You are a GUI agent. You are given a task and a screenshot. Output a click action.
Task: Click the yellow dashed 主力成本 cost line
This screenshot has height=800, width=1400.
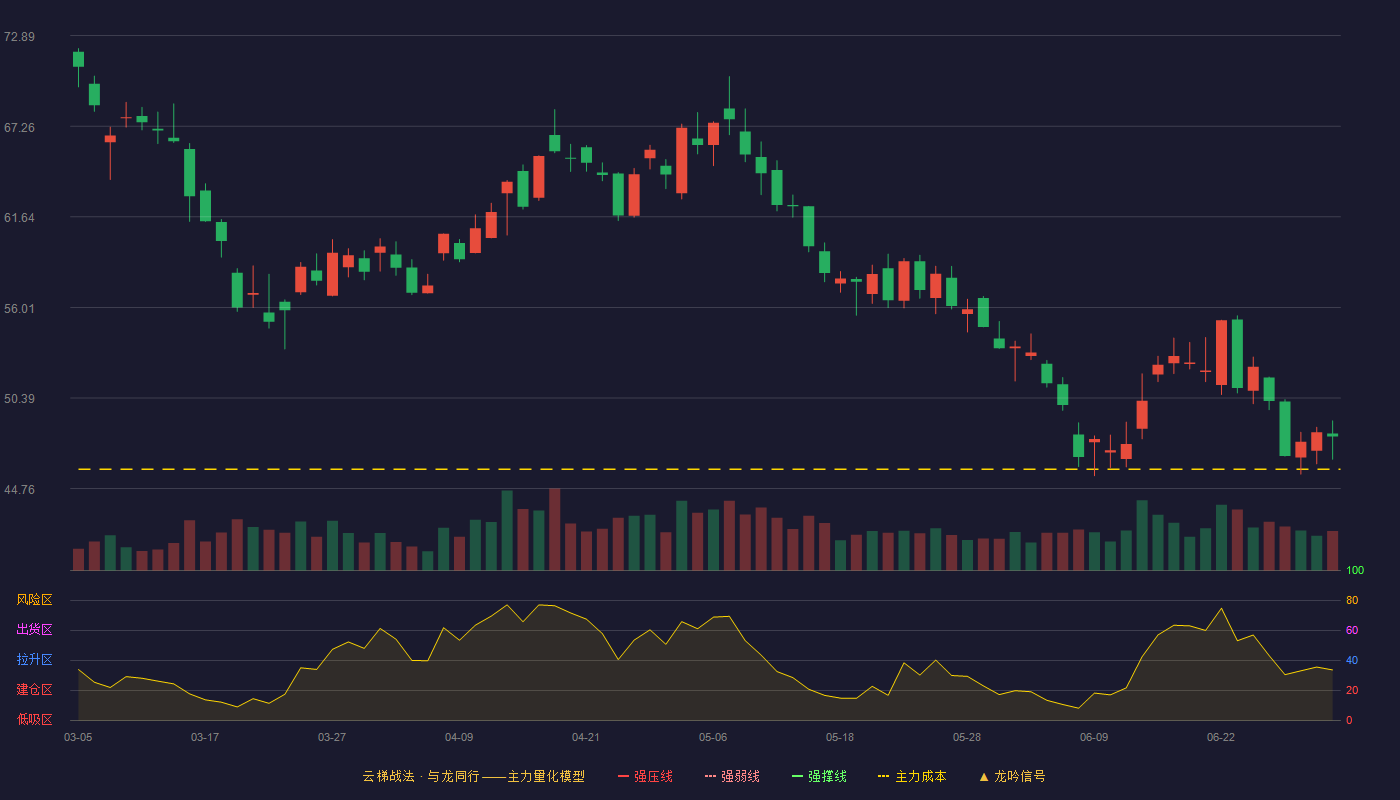[x=709, y=469]
